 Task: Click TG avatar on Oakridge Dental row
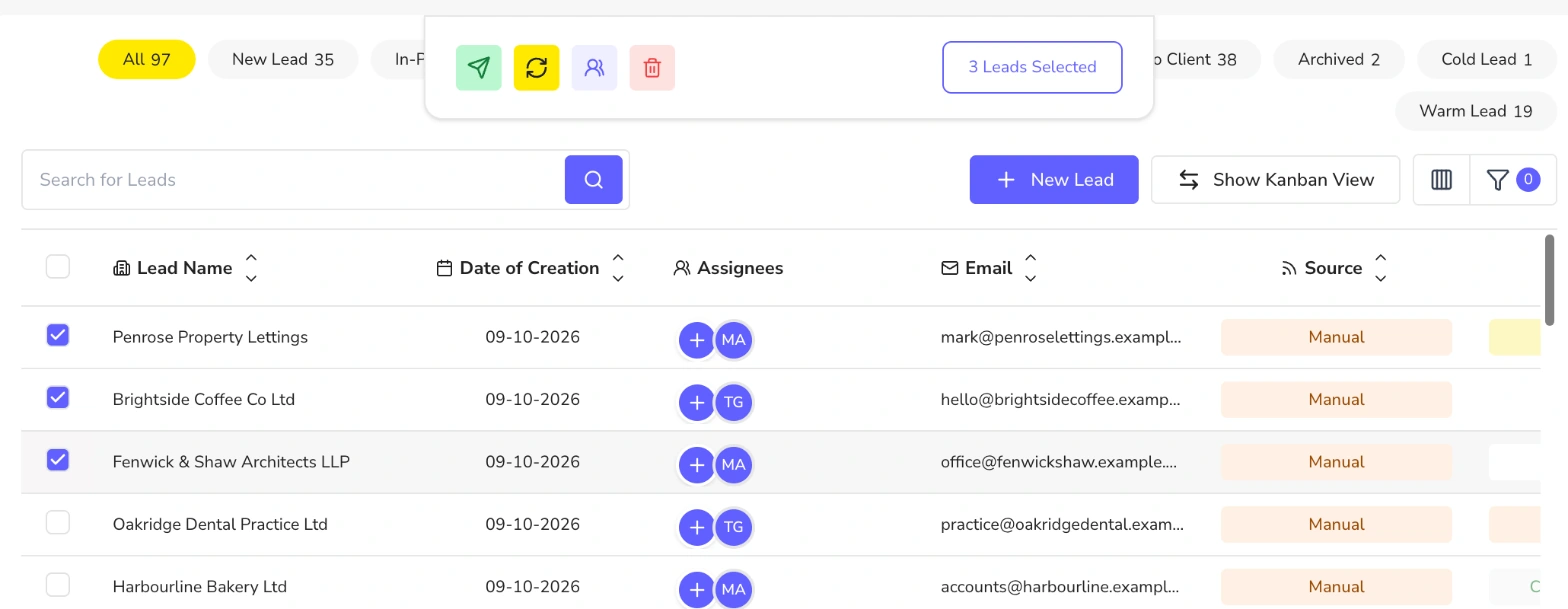[x=734, y=527]
